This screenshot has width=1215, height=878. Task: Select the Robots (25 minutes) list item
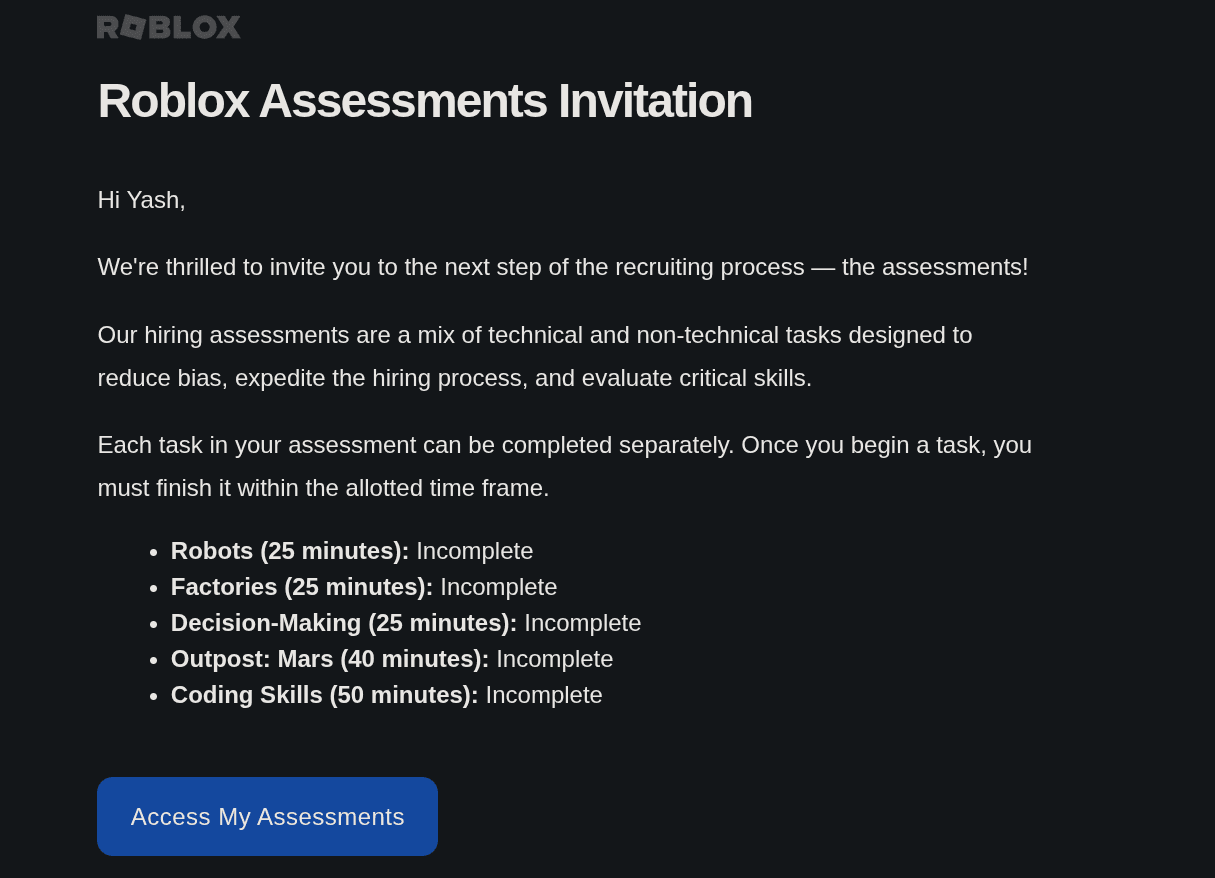coord(352,551)
